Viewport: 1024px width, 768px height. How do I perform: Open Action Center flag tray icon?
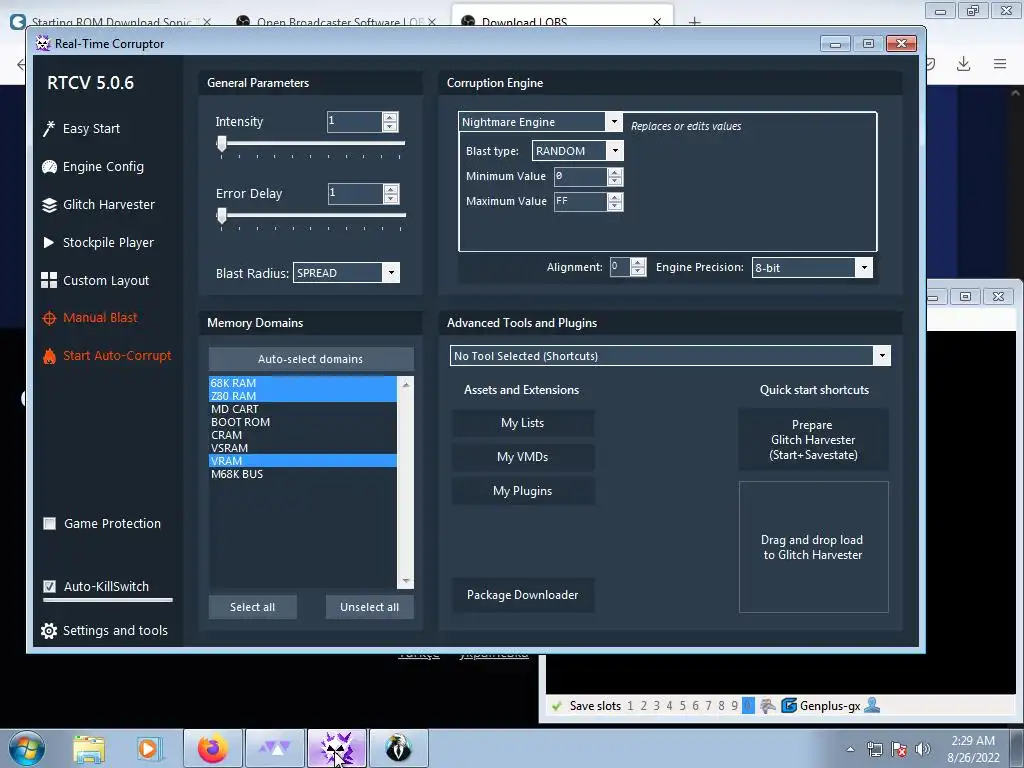point(899,749)
